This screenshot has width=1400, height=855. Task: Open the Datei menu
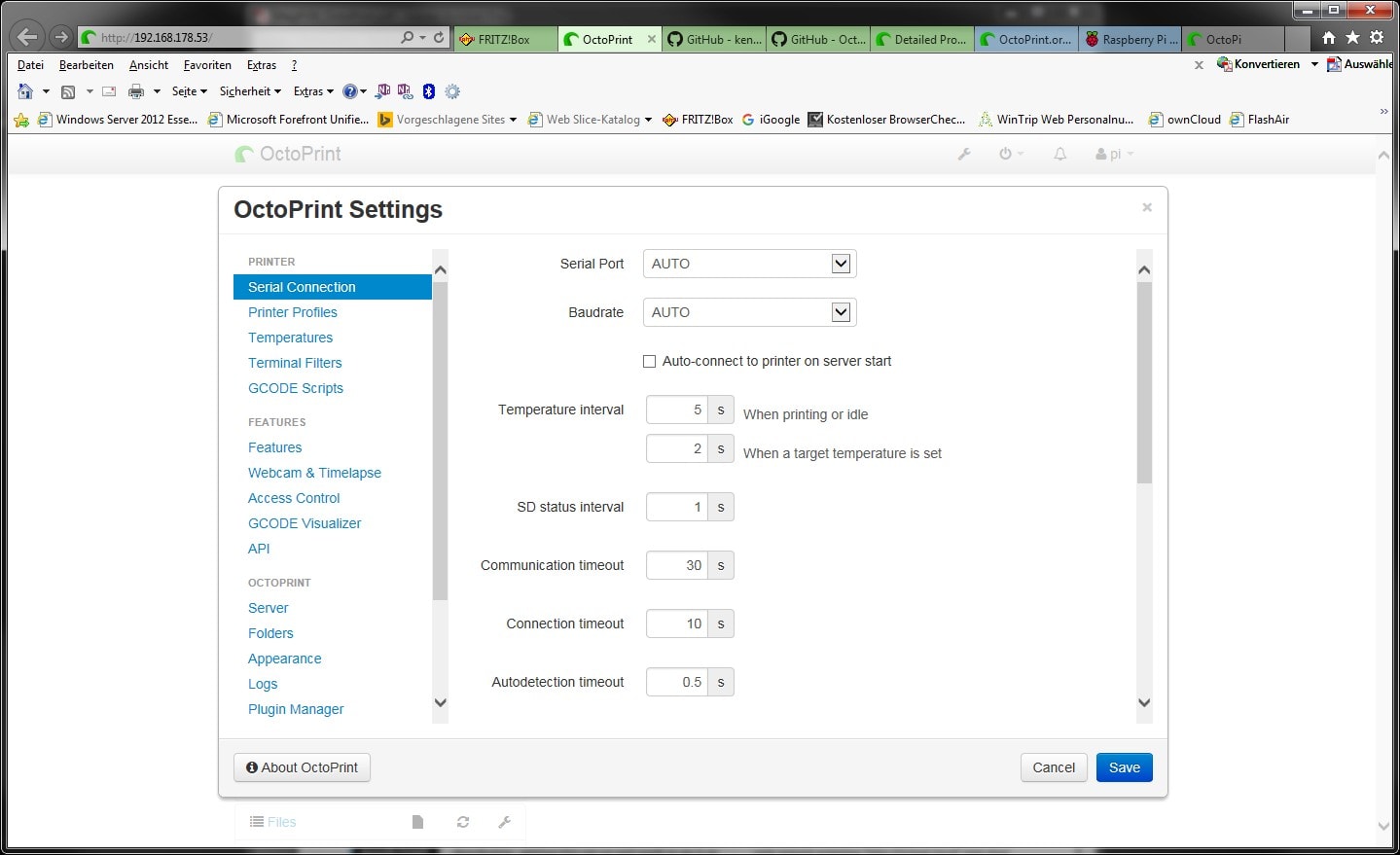tap(30, 65)
